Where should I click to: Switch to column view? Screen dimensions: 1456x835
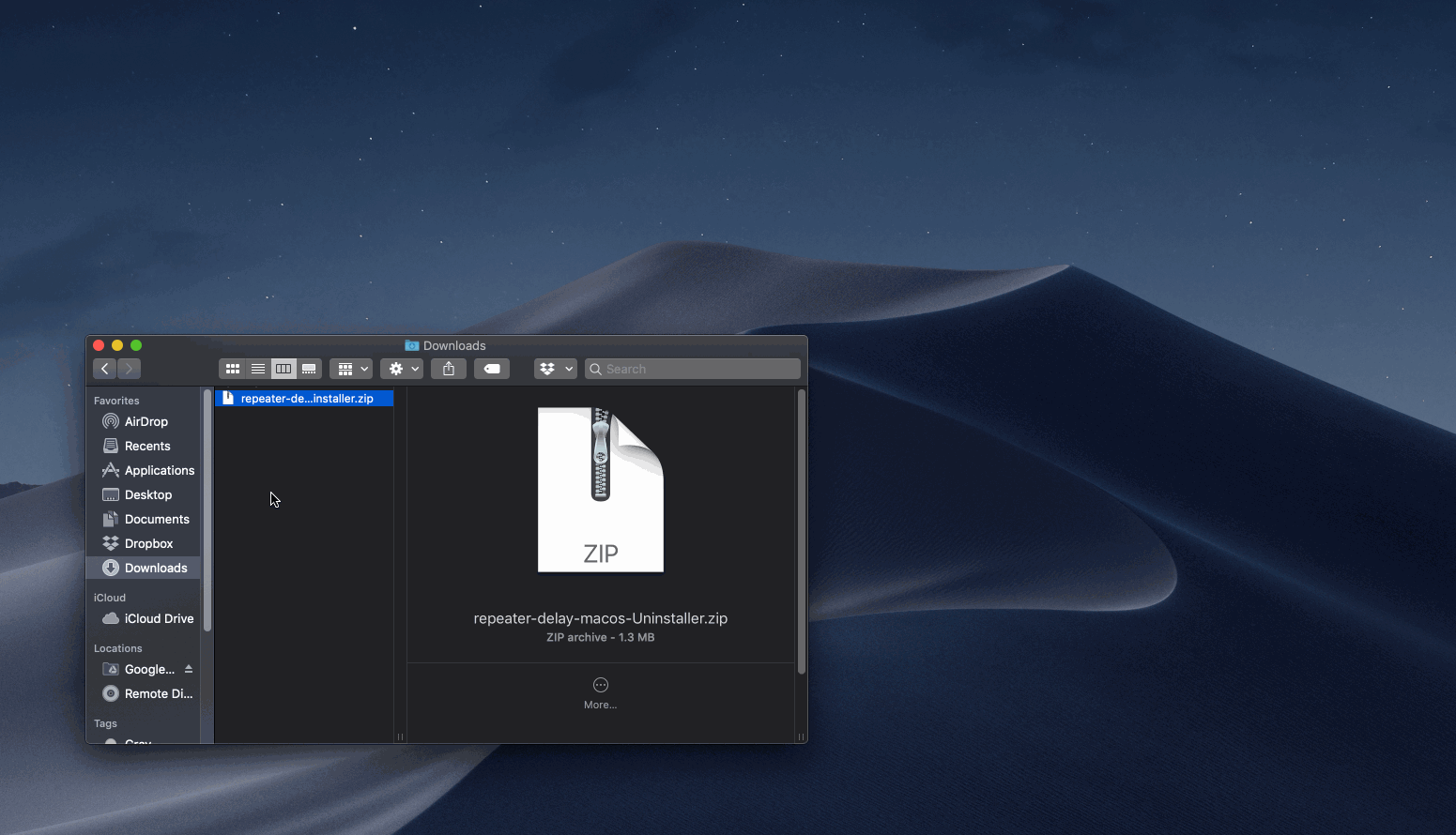(284, 369)
